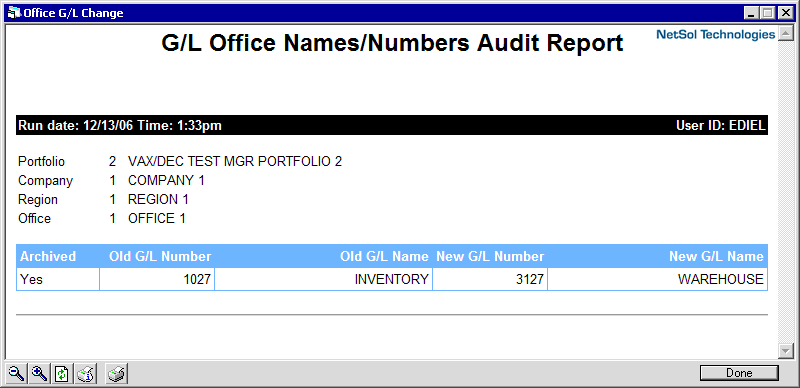This screenshot has width=800, height=388.
Task: Click the vertical scrollbar track
Action: 786,192
